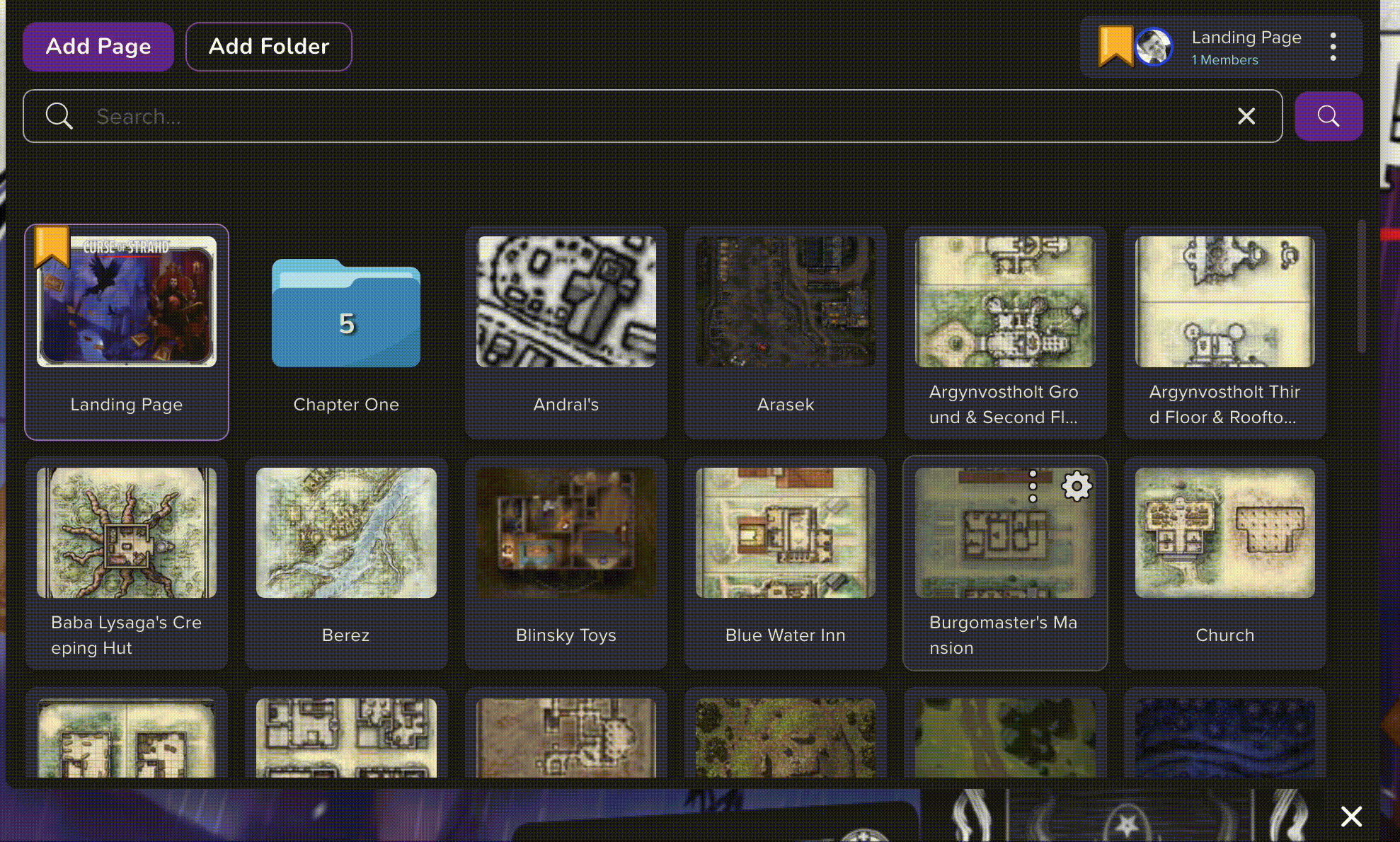Viewport: 1400px width, 842px height.
Task: Open Landing Page header options menu
Action: coord(1333,47)
